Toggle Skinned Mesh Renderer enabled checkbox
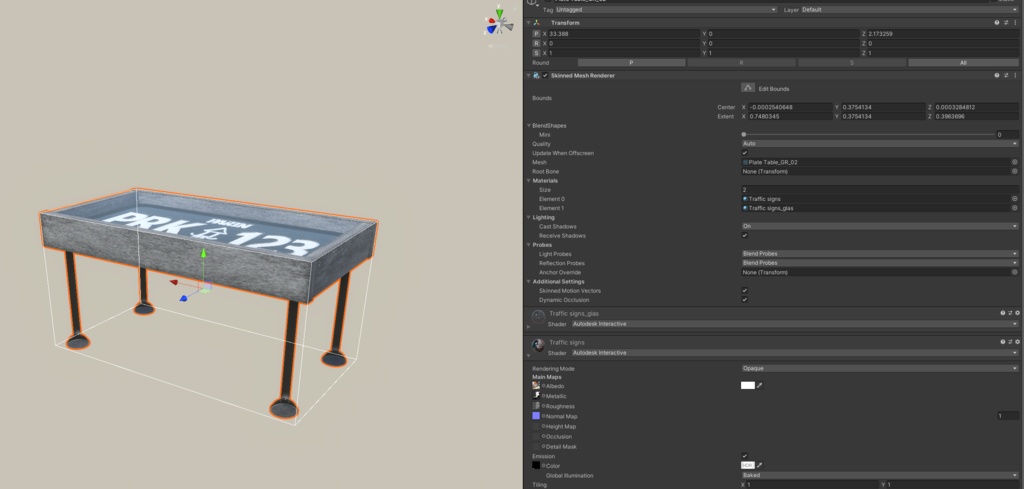Image resolution: width=1024 pixels, height=489 pixels. [x=545, y=76]
